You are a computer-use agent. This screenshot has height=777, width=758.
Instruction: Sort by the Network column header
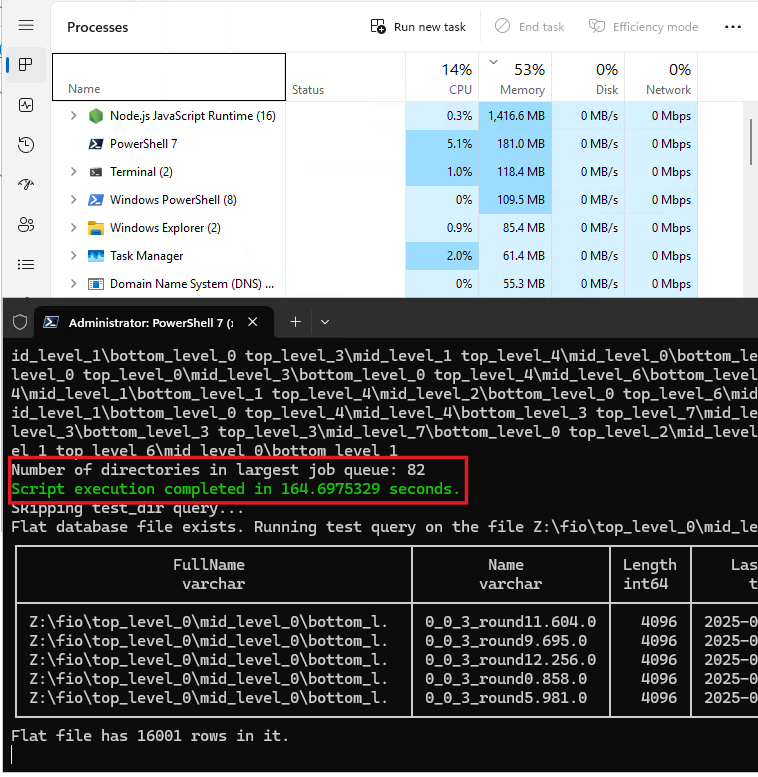coord(661,77)
